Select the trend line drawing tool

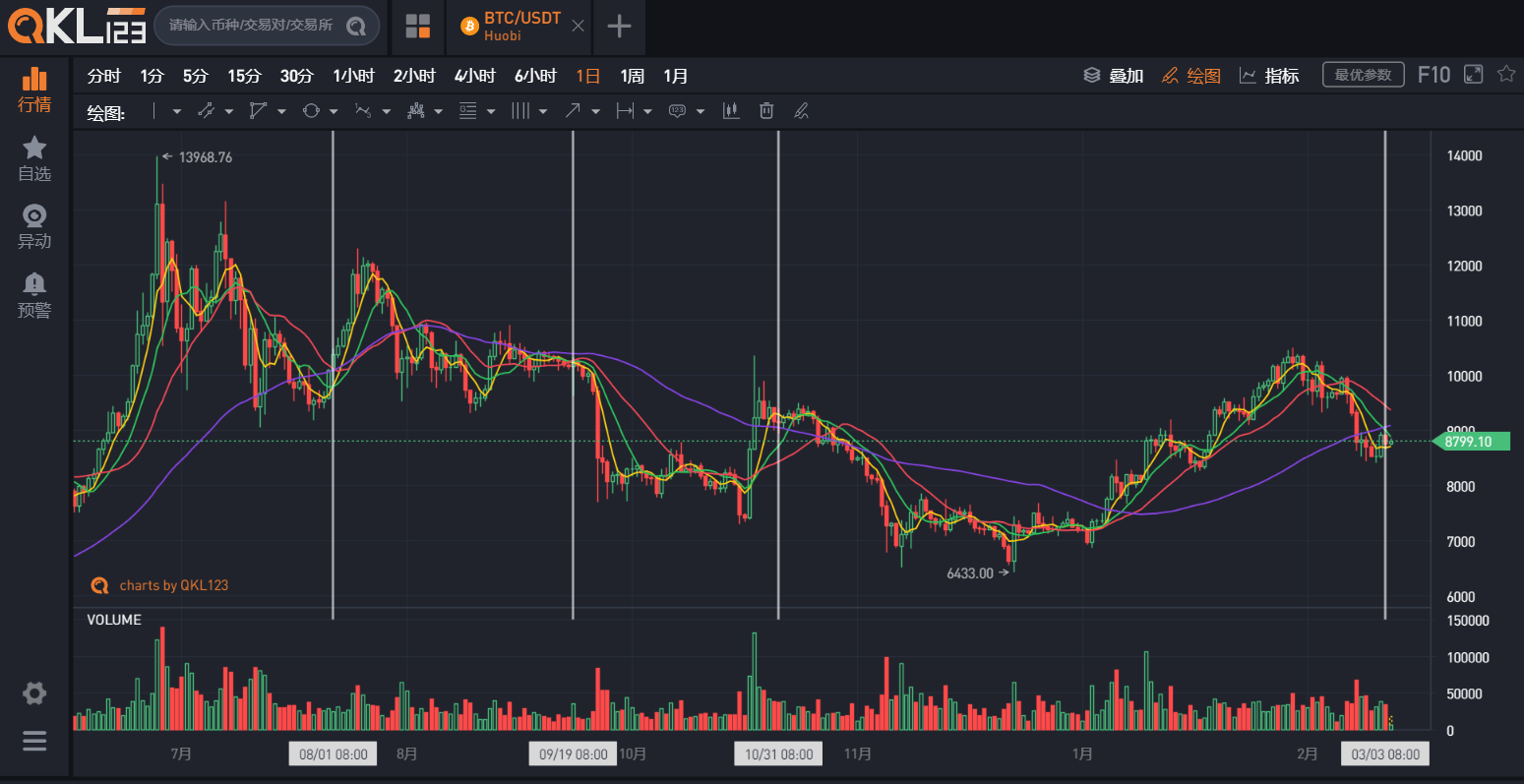pos(207,110)
